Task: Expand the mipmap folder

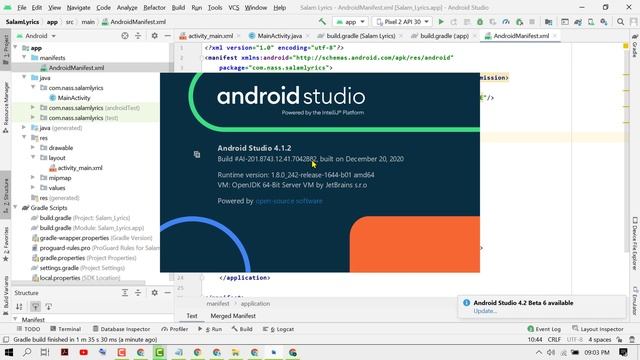Action: point(33,178)
